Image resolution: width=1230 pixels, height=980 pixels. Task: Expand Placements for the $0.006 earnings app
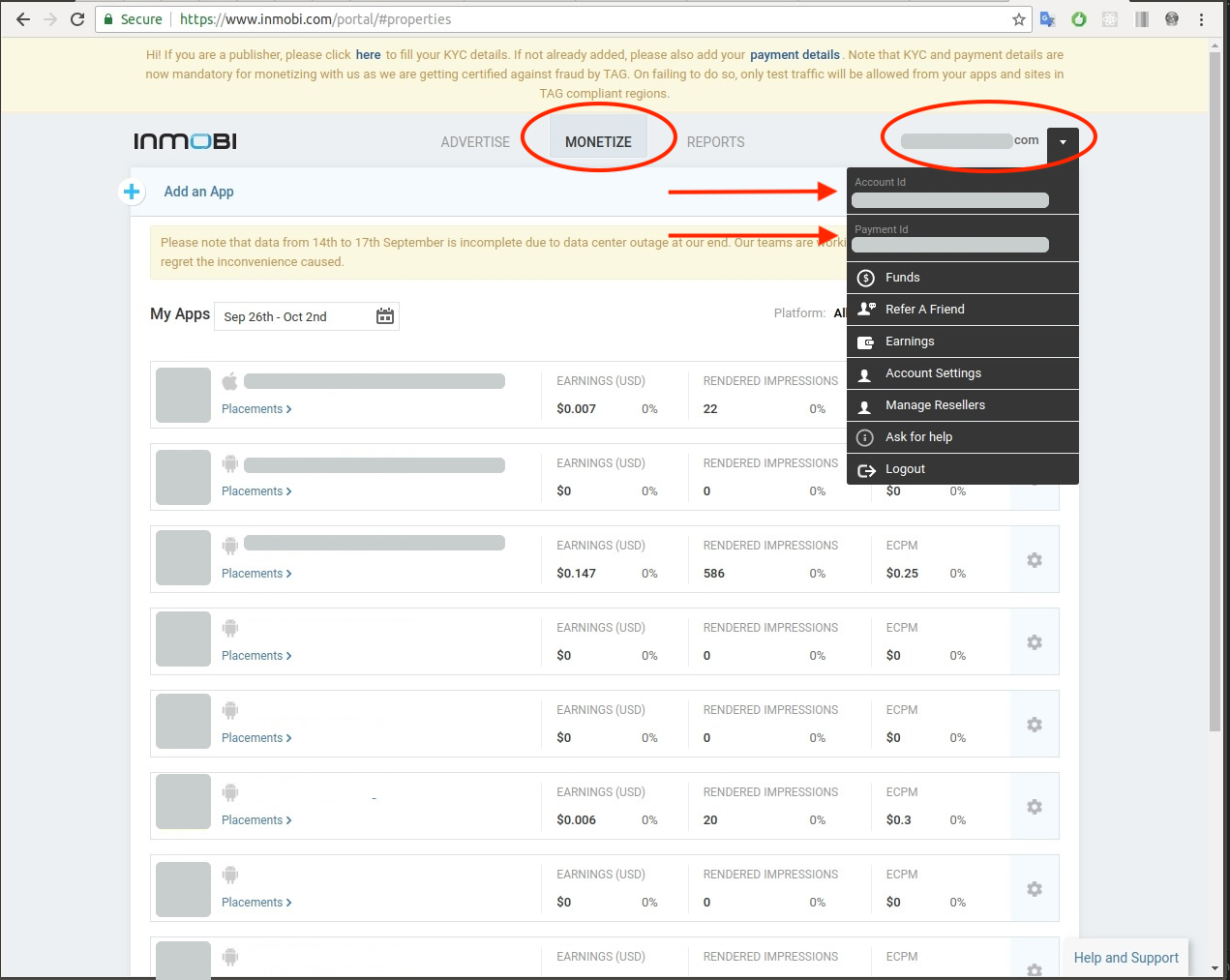point(256,820)
